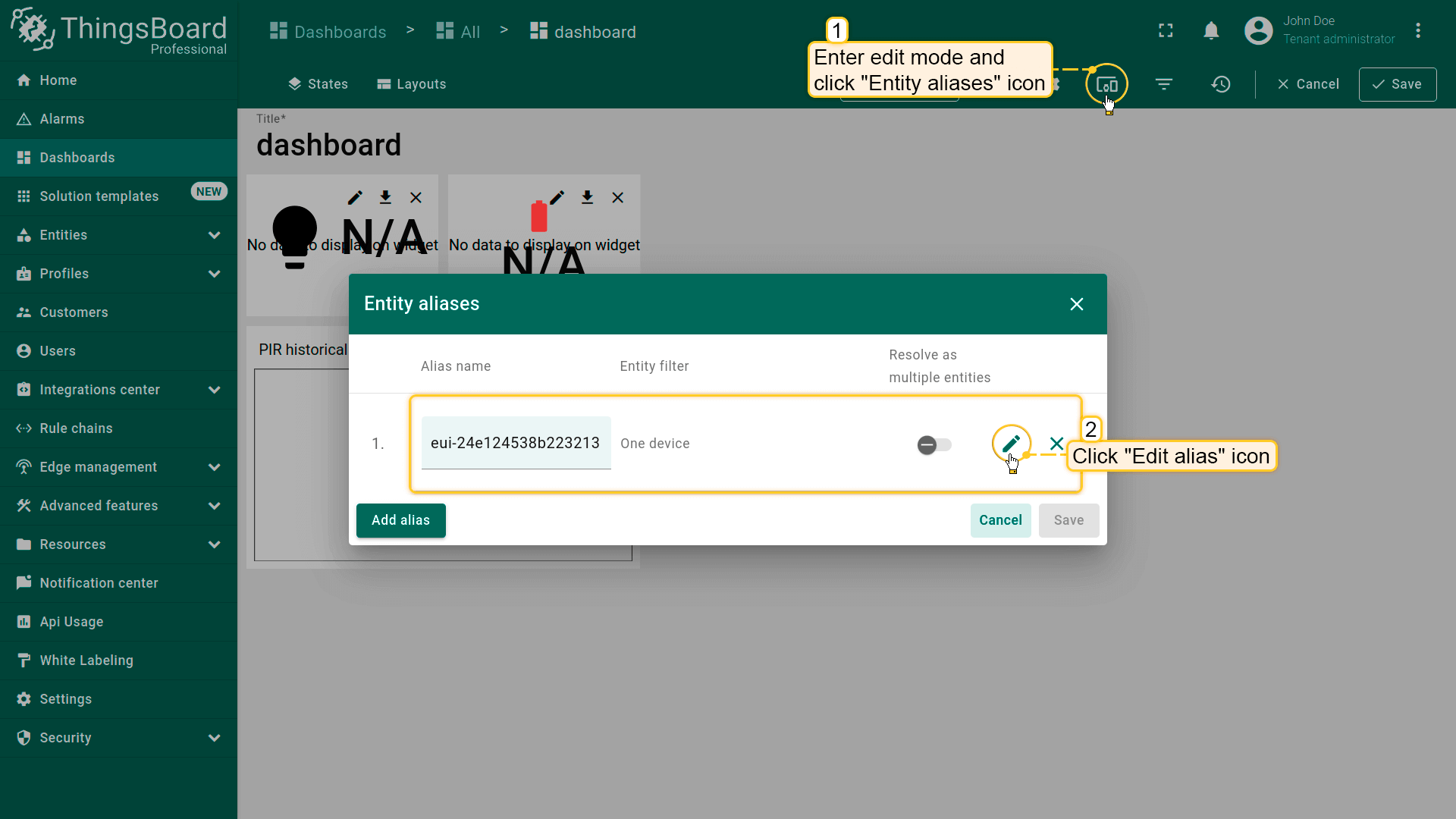This screenshot has height=819, width=1456.
Task: Click the alias name input field
Action: (516, 443)
